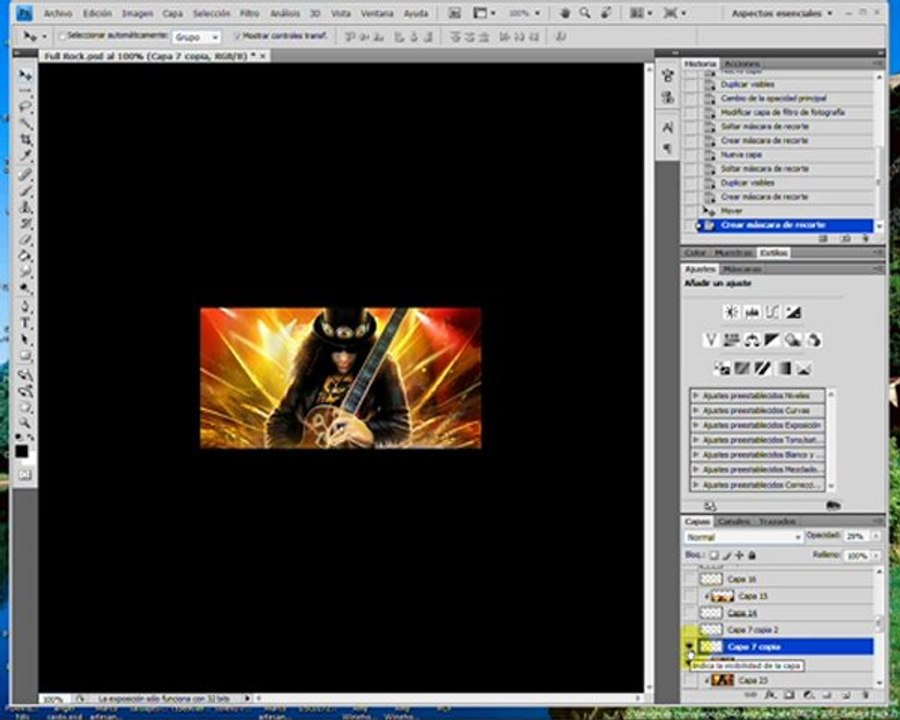Toggle lock transparent pixels box
This screenshot has width=900, height=720.
click(x=713, y=555)
